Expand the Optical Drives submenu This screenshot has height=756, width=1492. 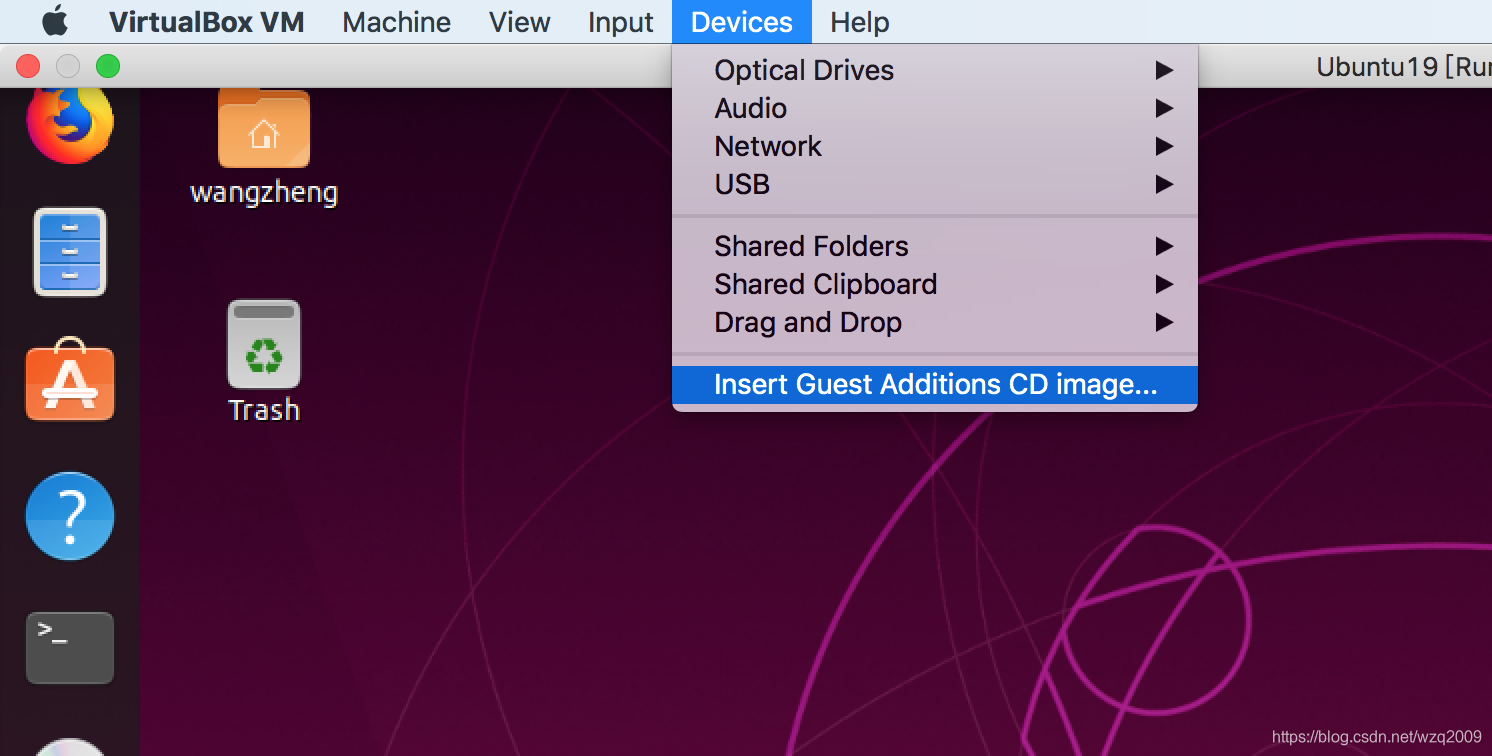click(x=935, y=70)
